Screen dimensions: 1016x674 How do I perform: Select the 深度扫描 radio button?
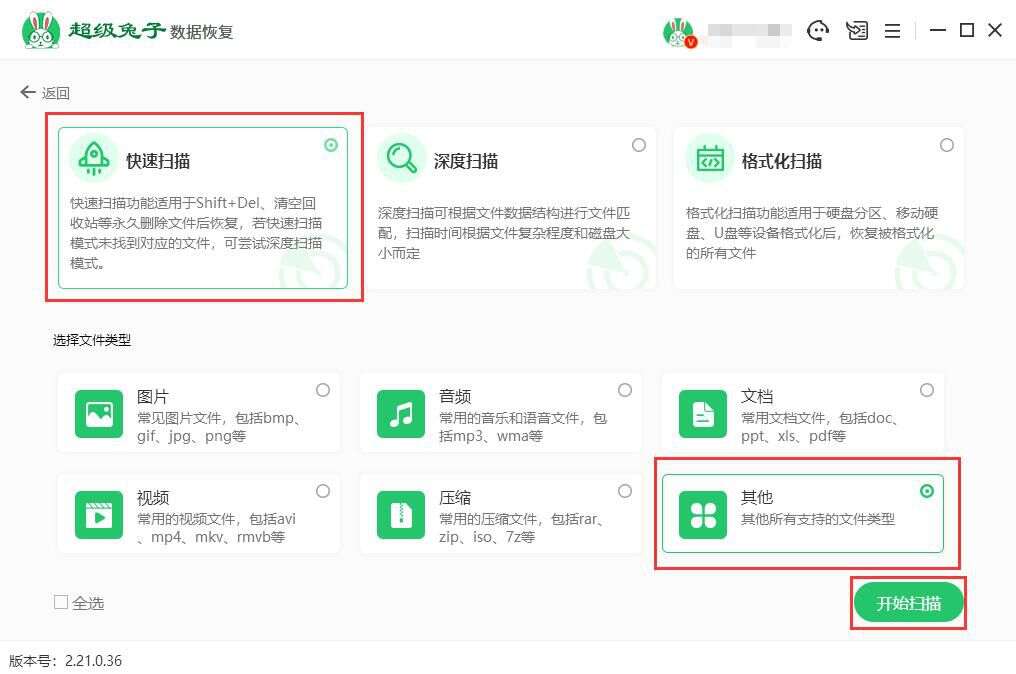click(x=639, y=145)
